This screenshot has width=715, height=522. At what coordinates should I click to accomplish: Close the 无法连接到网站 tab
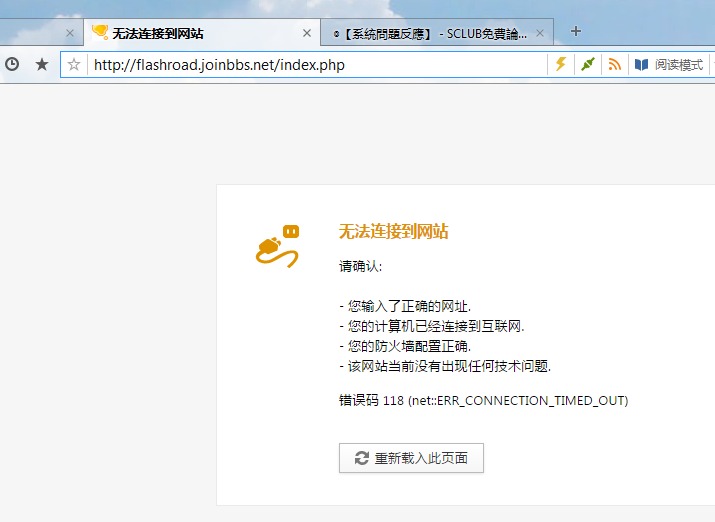click(307, 33)
